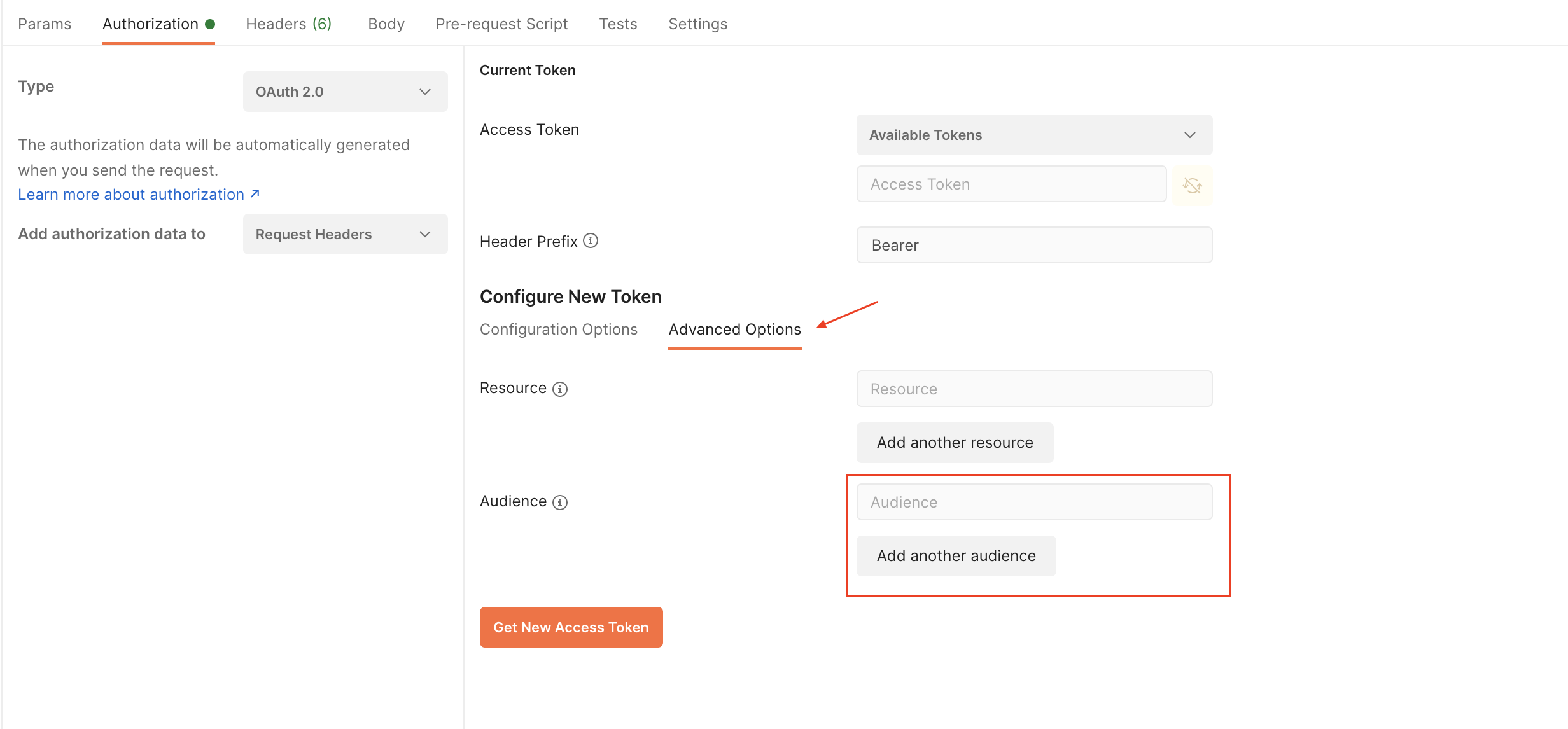1568x729 pixels.
Task: Click inside the Audience input field
Action: [1033, 502]
